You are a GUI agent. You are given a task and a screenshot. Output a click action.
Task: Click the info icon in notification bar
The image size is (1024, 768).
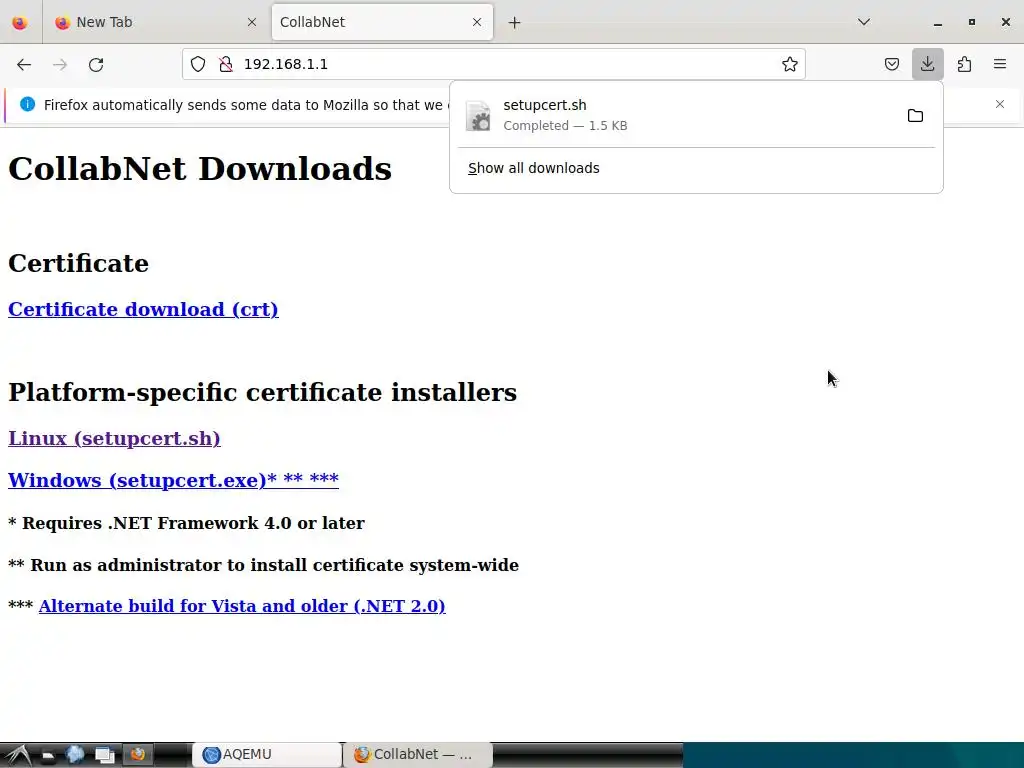click(27, 104)
